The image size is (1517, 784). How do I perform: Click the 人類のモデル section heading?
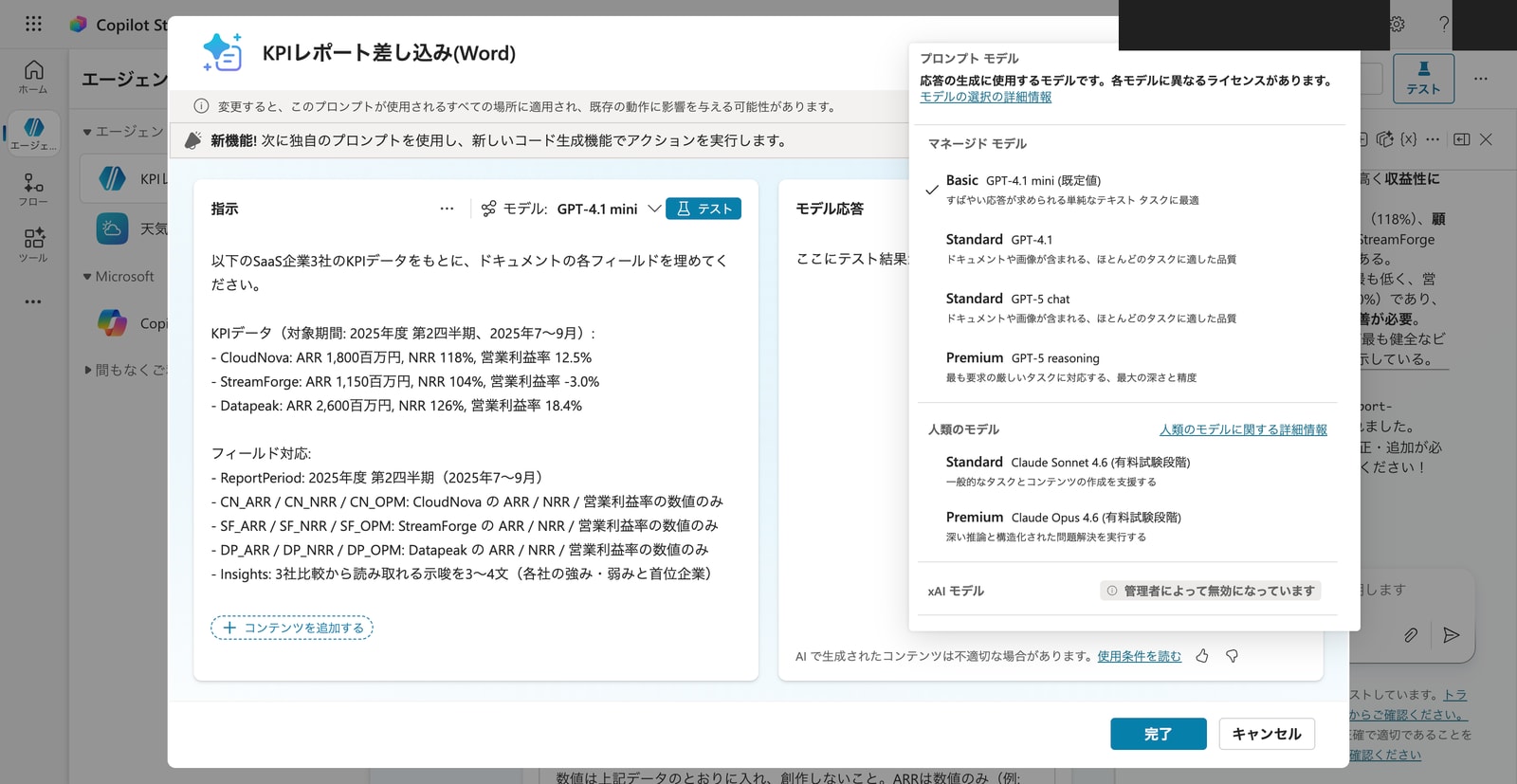coord(963,429)
